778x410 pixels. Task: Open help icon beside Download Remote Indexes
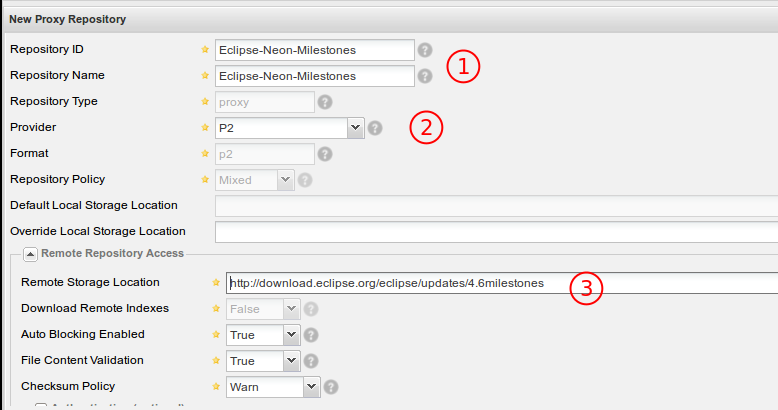(311, 309)
